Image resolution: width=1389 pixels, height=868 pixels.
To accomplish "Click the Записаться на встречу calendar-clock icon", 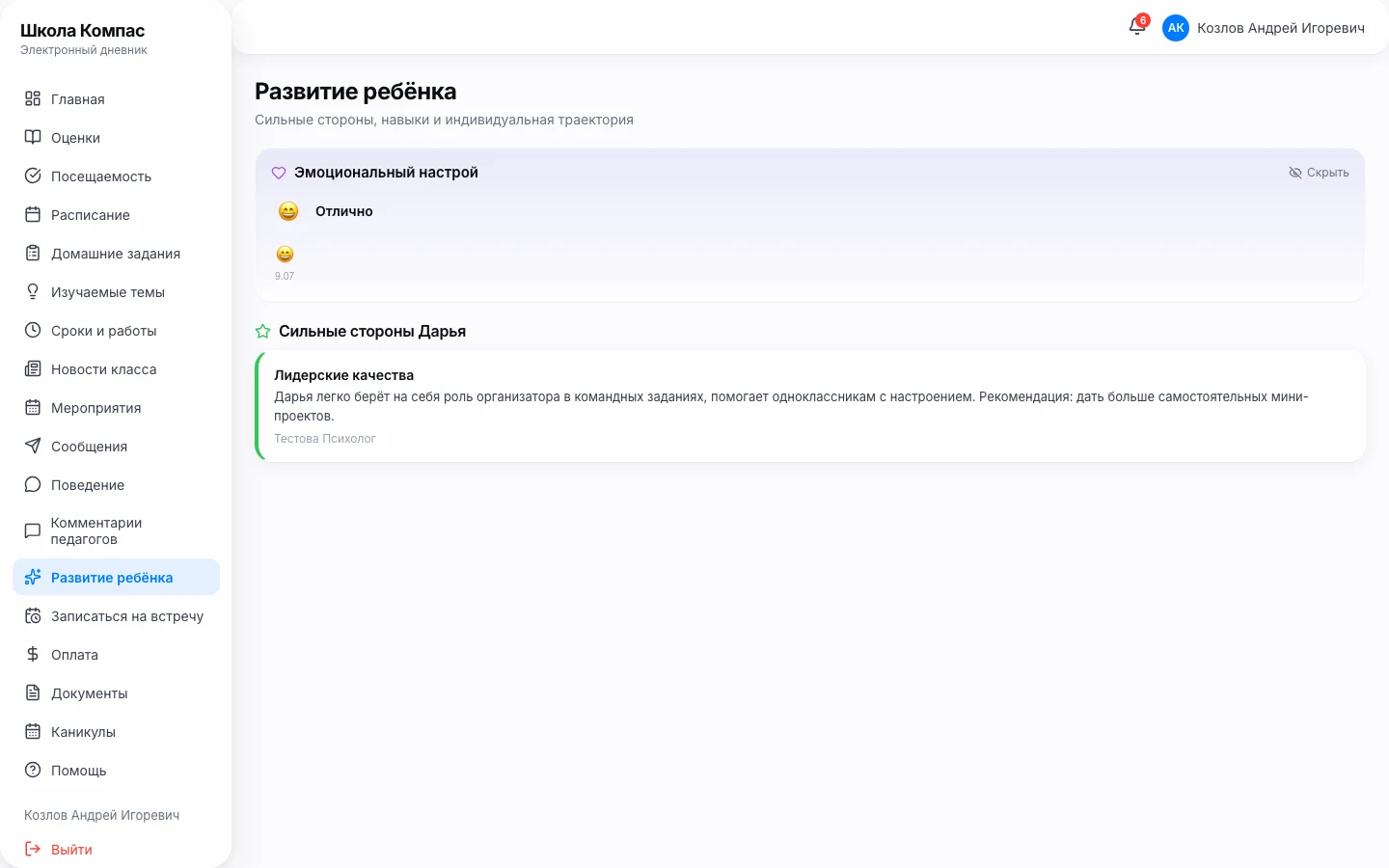I will [33, 615].
